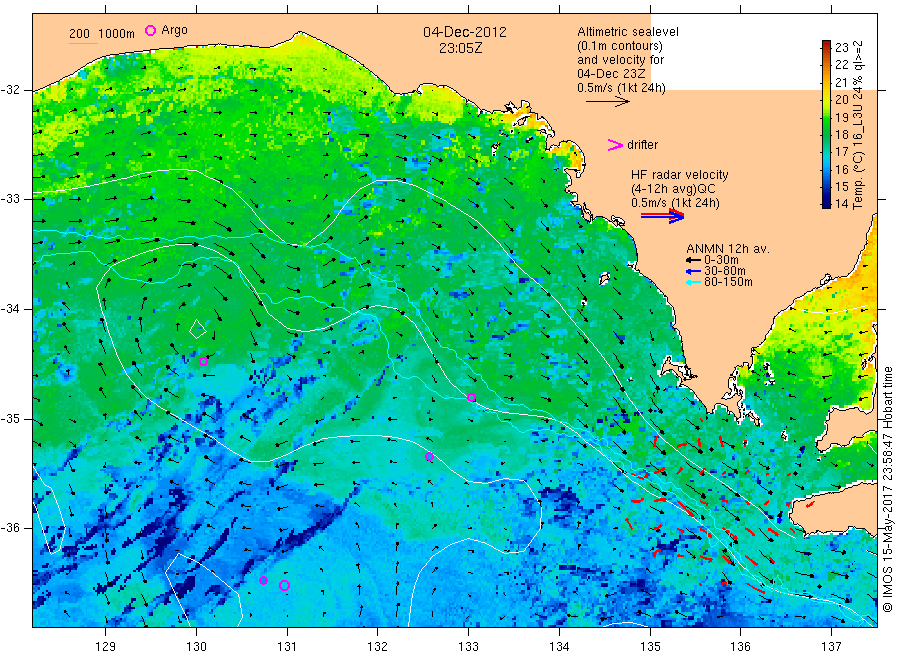Viewport: 900px width, 660px height.
Task: Click the drifter label
Action: (x=642, y=145)
